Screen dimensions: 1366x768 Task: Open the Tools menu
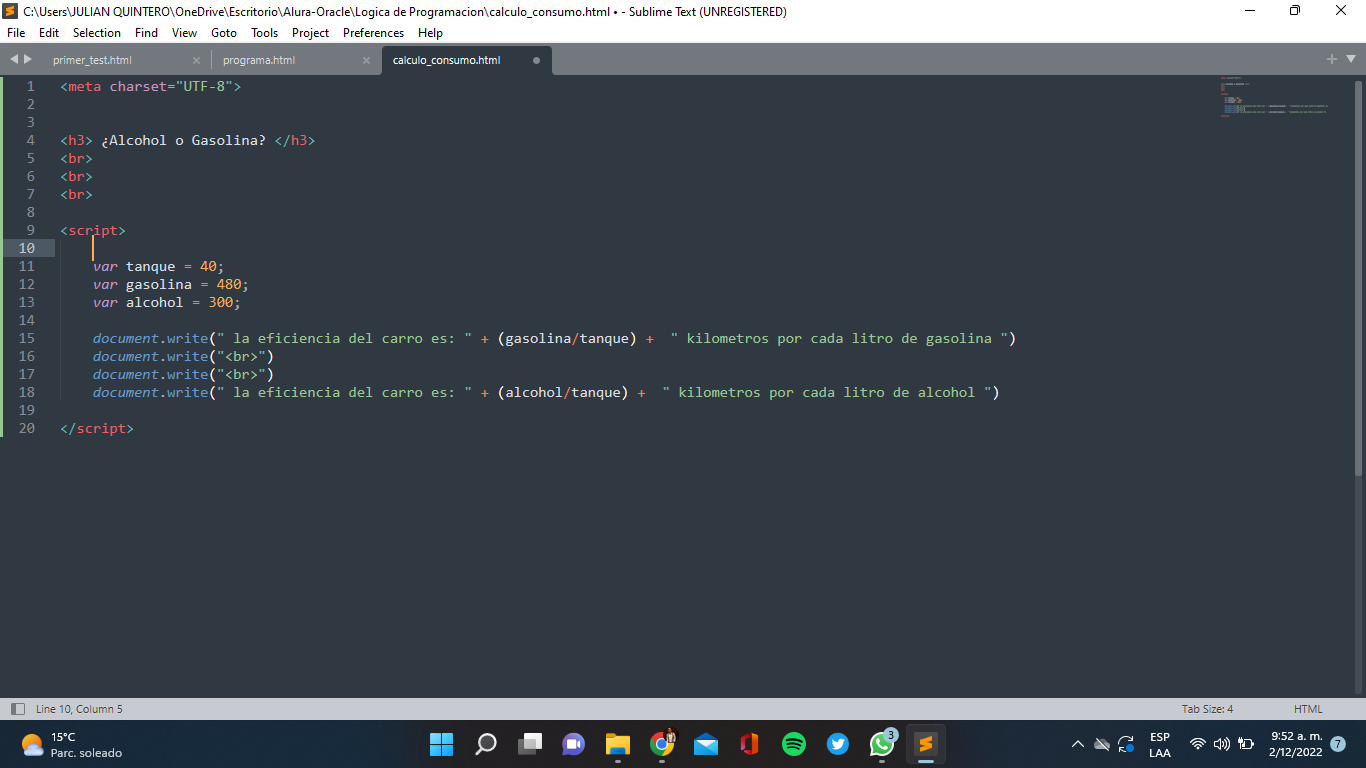(x=265, y=33)
